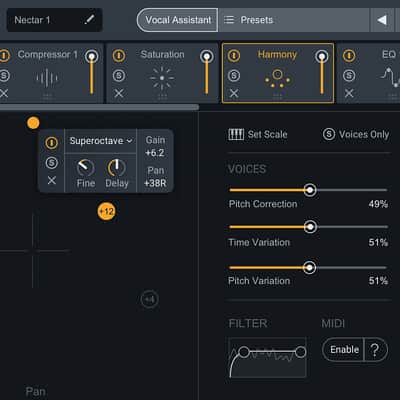Toggle power on the Compressor 1 module
Screen dimensions: 400x400
click(x=5, y=55)
